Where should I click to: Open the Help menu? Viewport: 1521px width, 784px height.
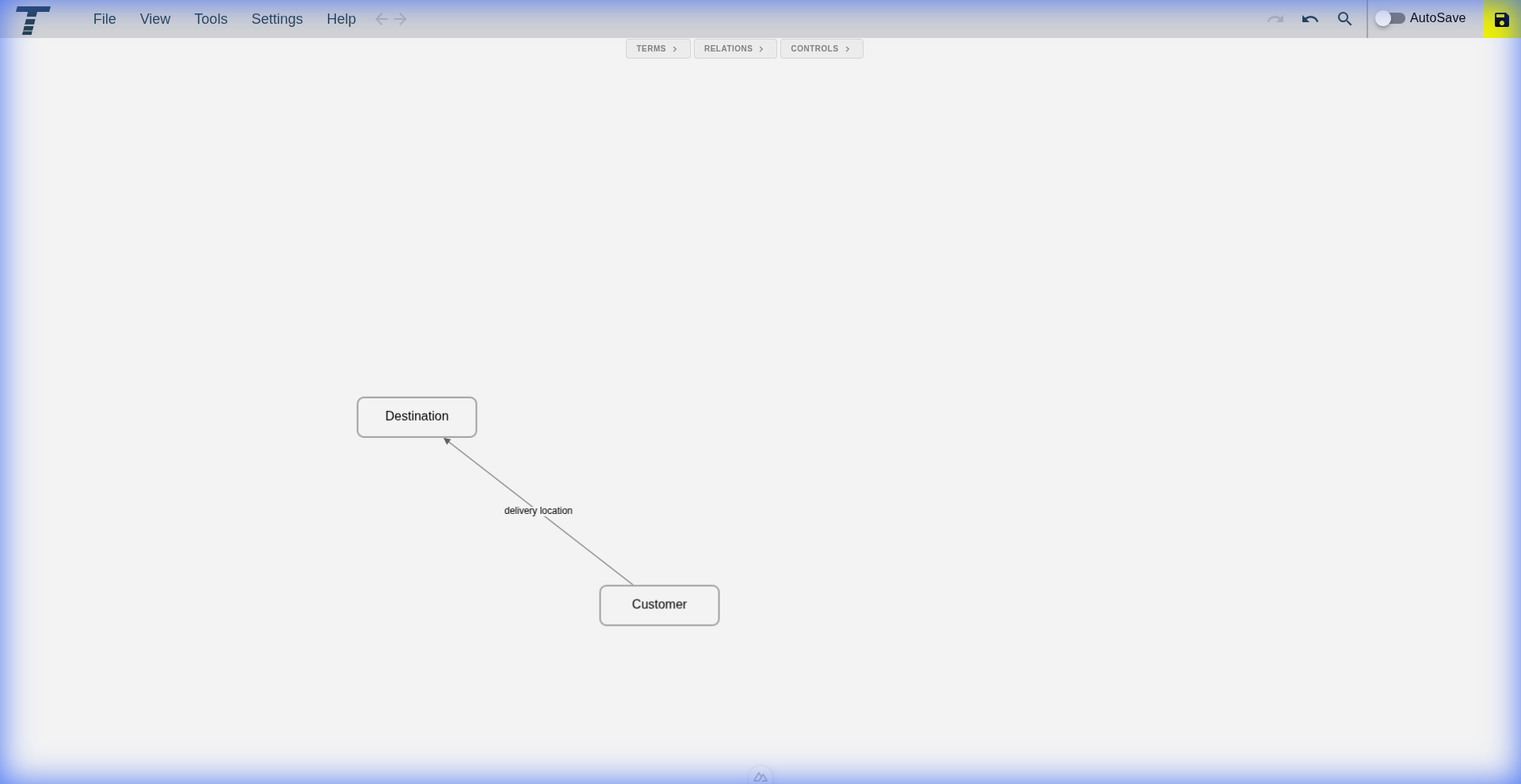click(341, 19)
